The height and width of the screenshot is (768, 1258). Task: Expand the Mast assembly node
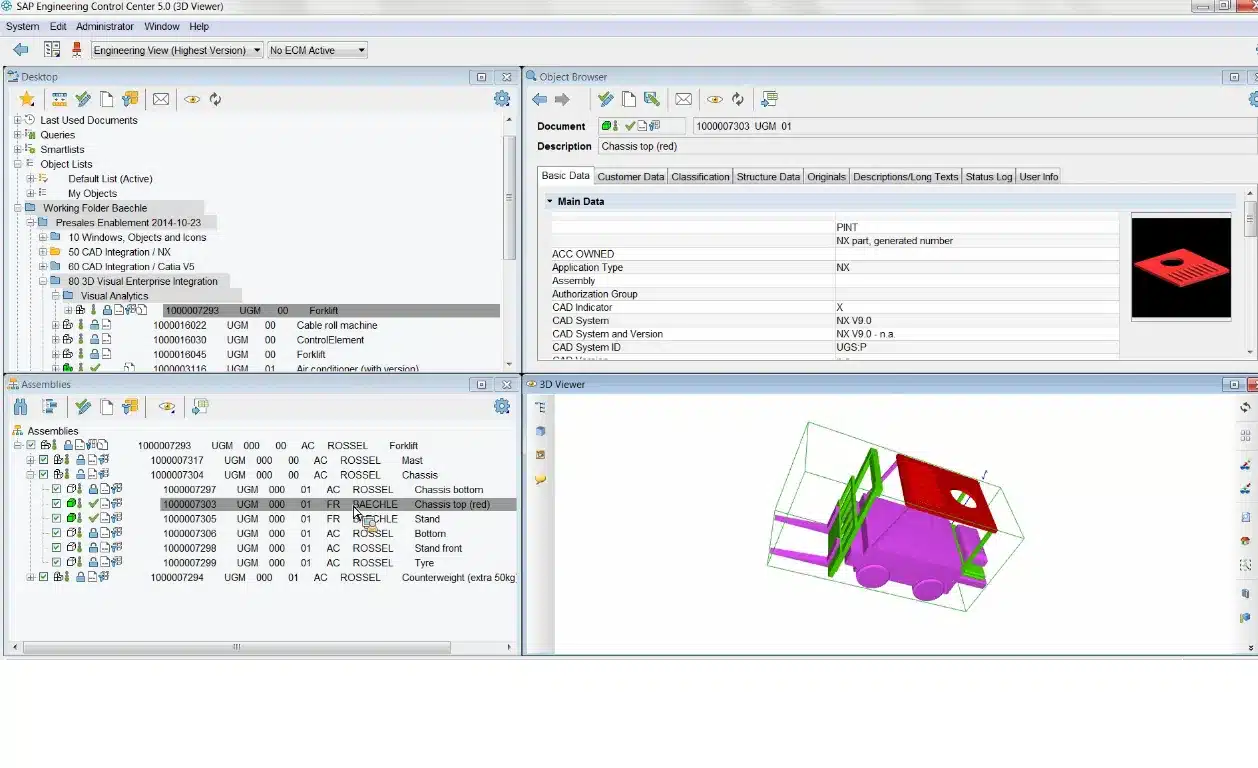[30, 461]
